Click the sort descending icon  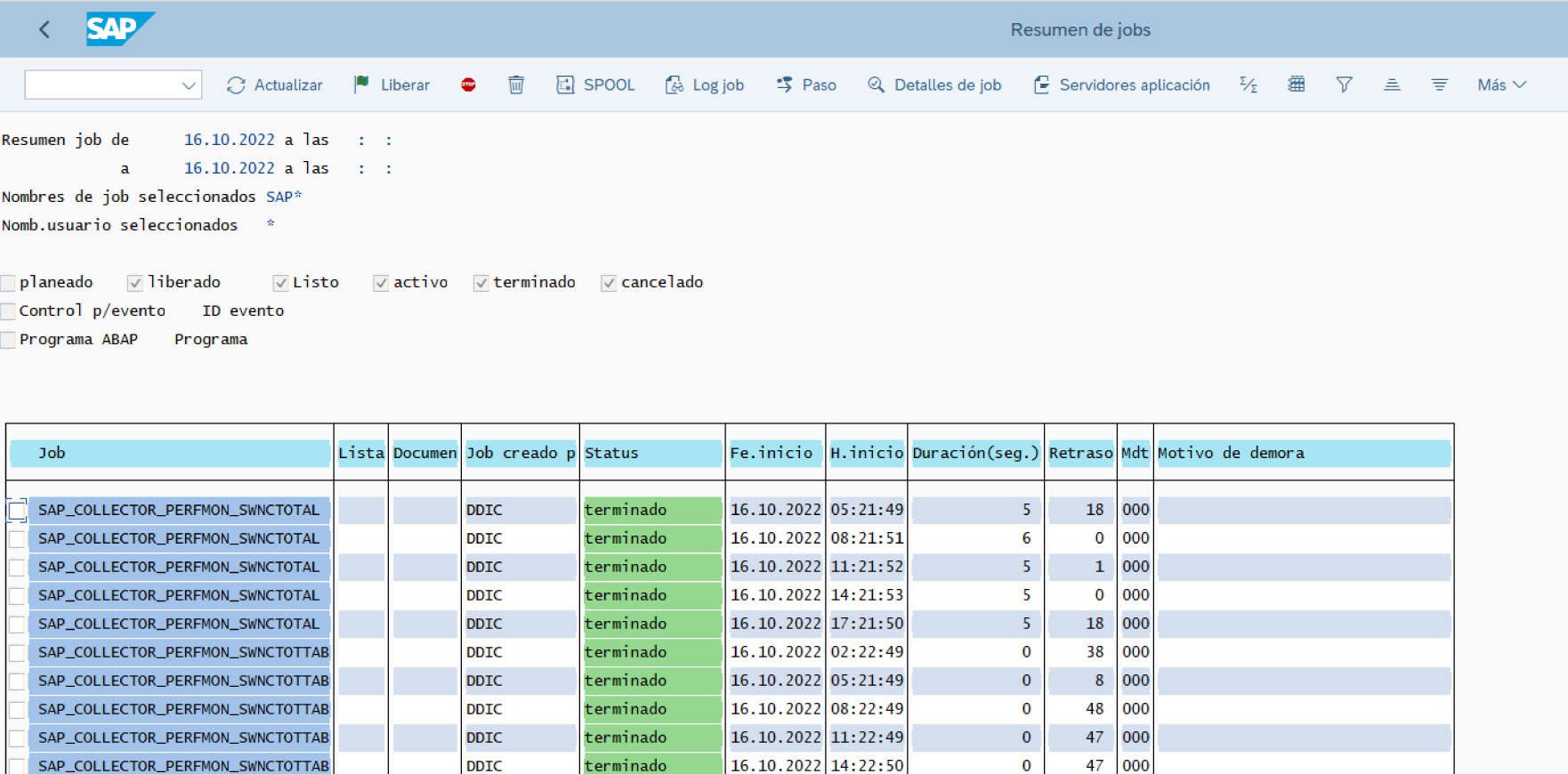(x=1439, y=85)
